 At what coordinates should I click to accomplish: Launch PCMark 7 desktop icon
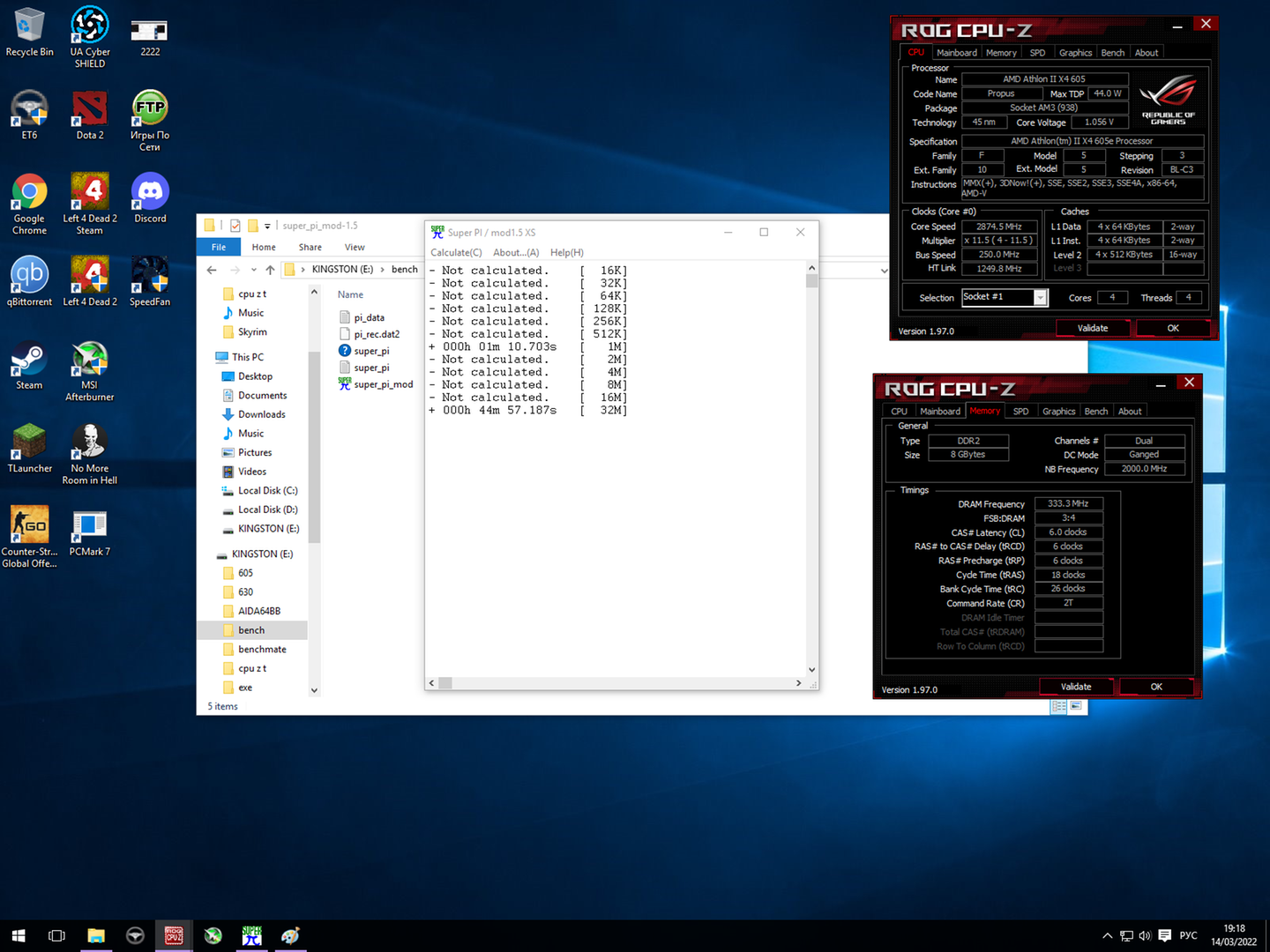pyautogui.click(x=89, y=532)
